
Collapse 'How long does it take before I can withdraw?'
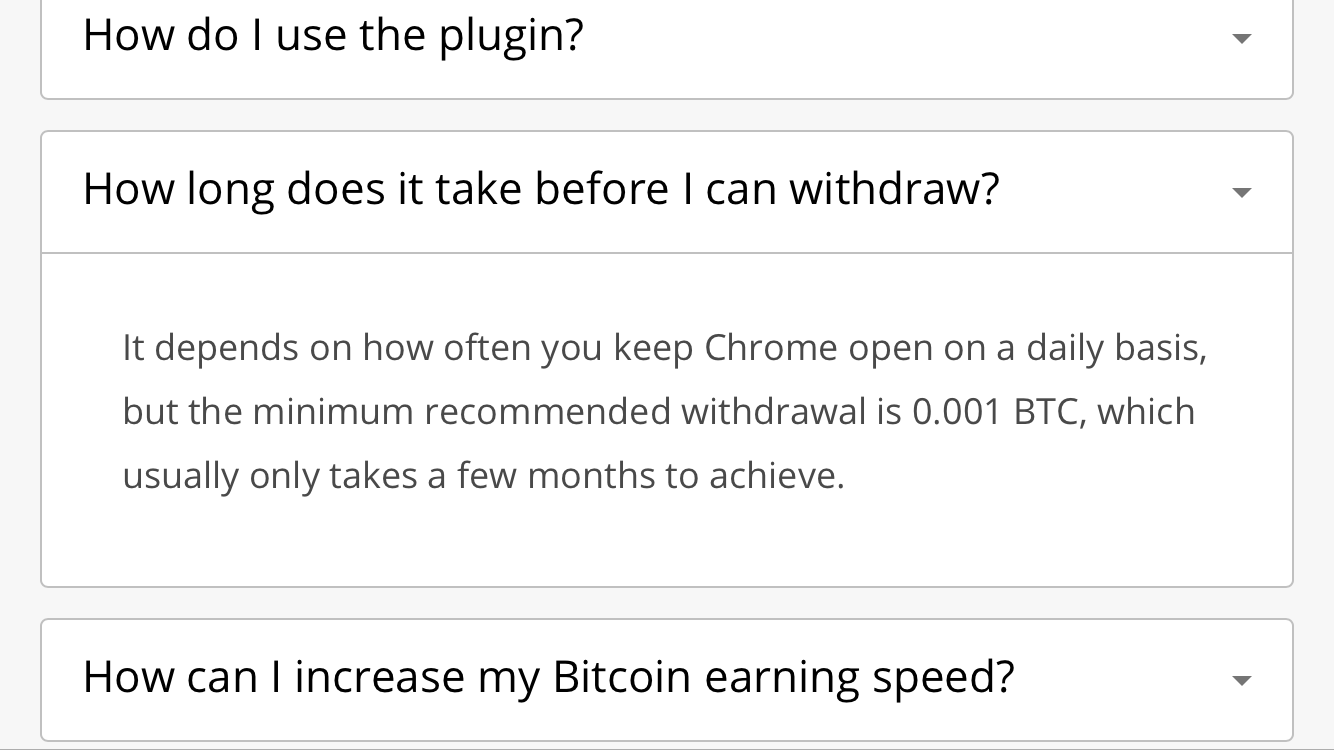[x=541, y=189]
